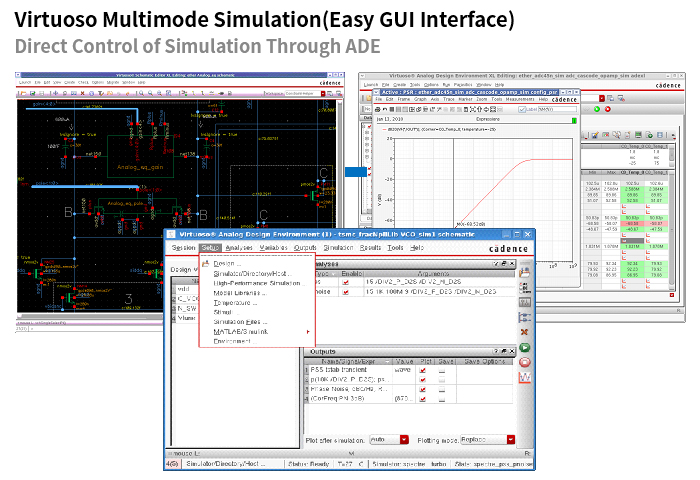This screenshot has width=700, height=480.
Task: Open Parasitics menu in ADE XL window
Action: 463,84
